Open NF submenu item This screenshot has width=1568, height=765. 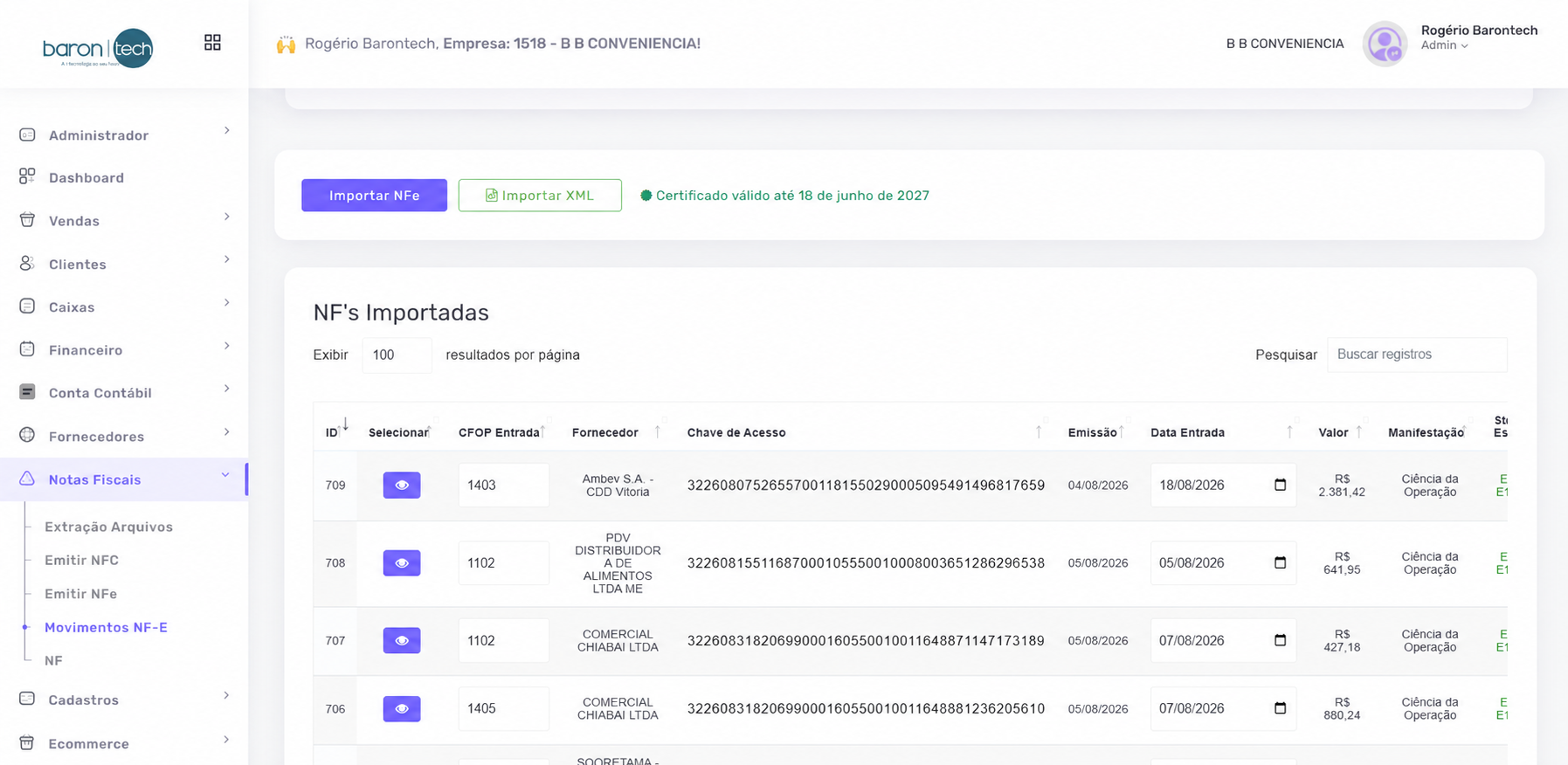pyautogui.click(x=54, y=660)
